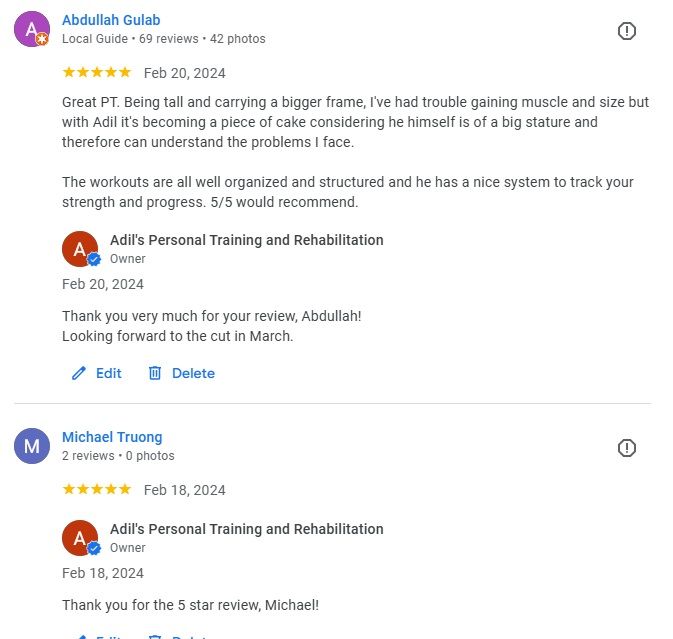Click the owner avatar in the Feb 18 reply
Screen dimensions: 673x639
coord(80,538)
